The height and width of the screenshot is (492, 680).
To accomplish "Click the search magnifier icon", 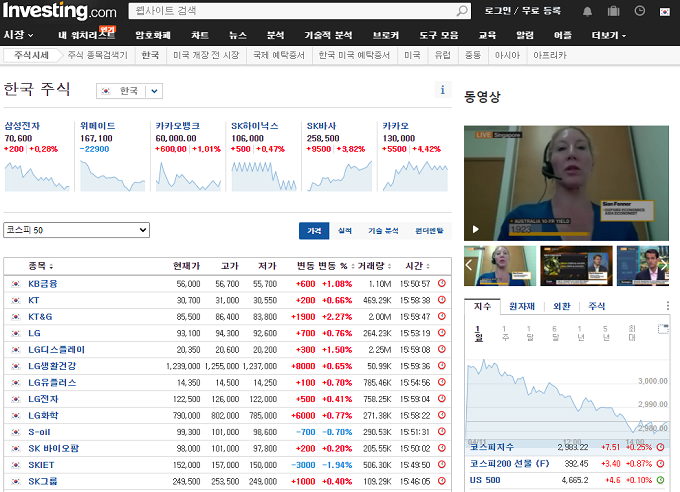I will 462,11.
